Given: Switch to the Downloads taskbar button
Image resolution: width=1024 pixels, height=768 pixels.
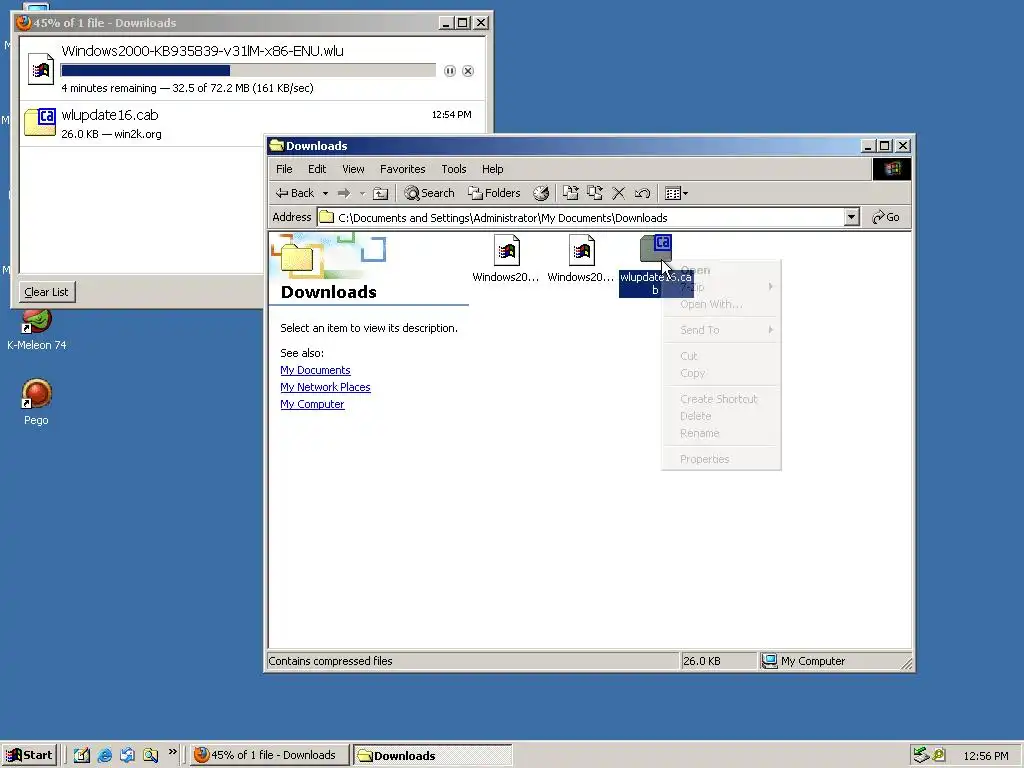Looking at the screenshot, I should point(432,756).
